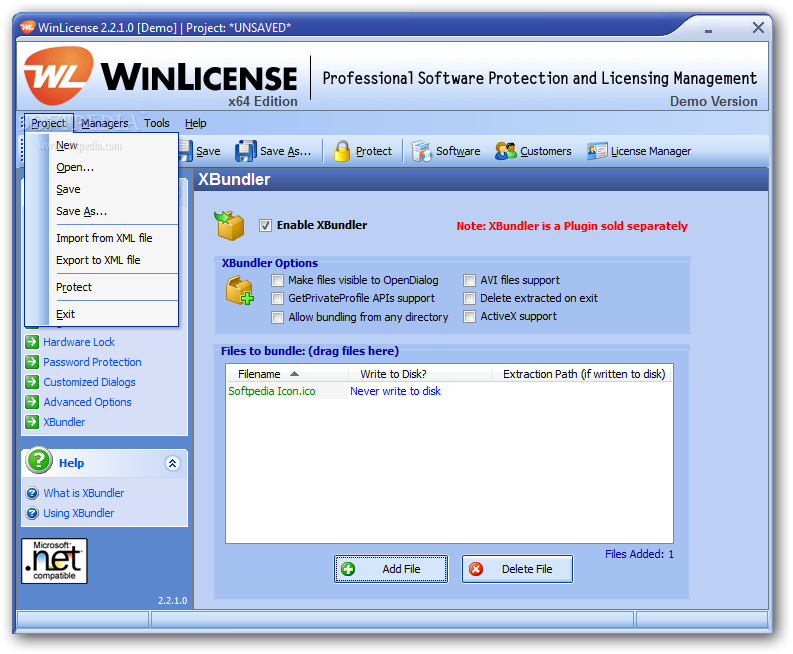Open the Hardware Lock section link
Viewport: 793px width, 654px height.
point(79,342)
